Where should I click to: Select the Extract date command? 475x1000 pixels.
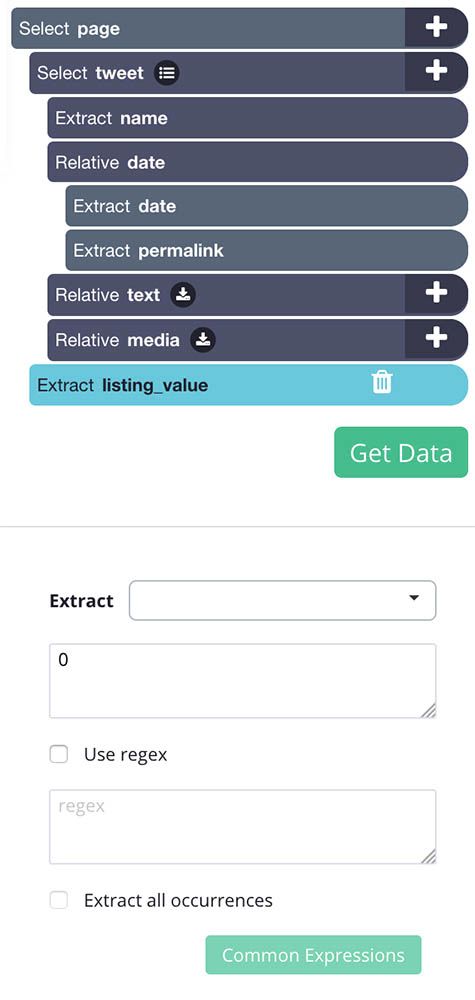click(x=267, y=206)
